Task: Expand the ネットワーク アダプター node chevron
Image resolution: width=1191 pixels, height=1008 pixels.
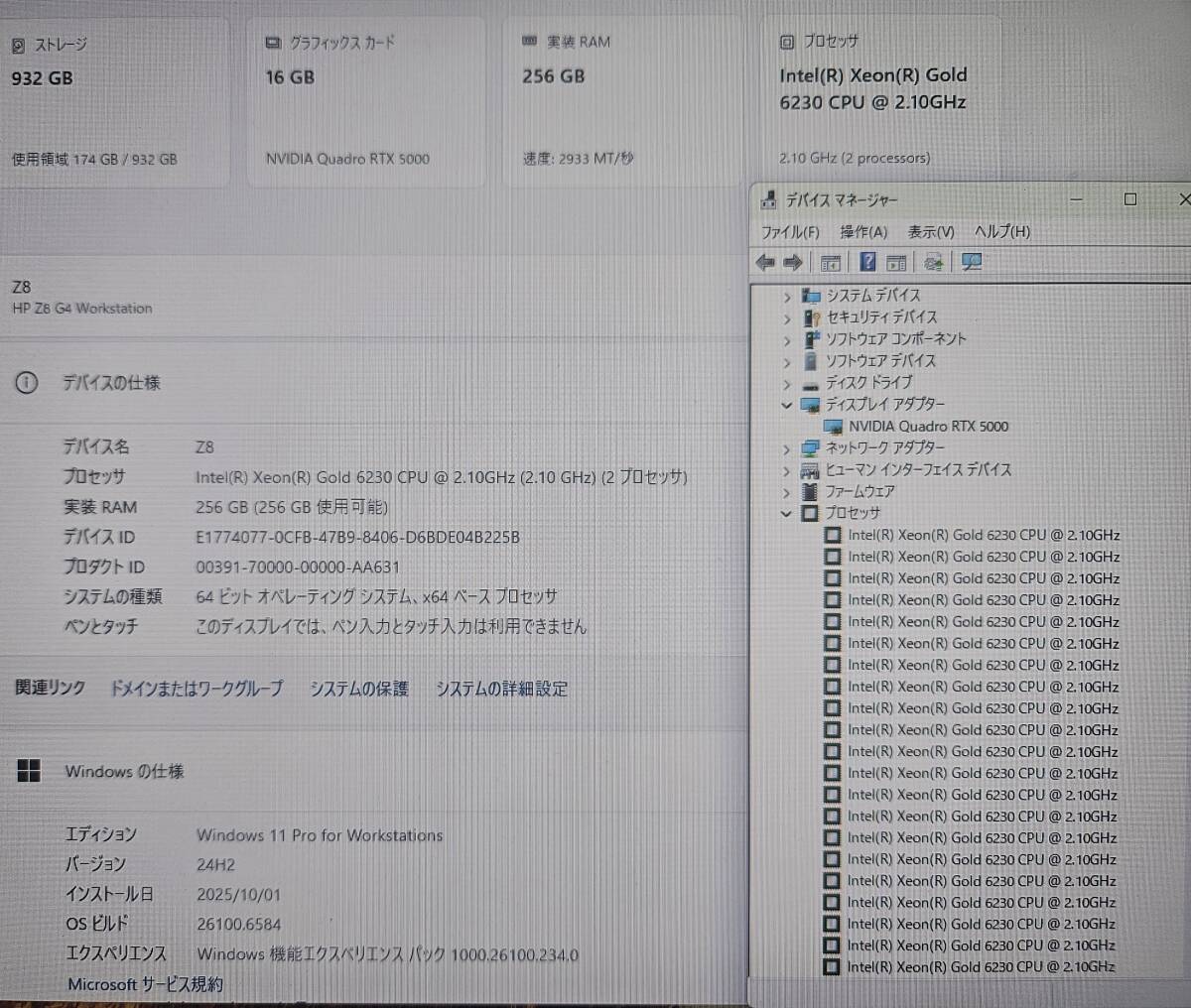Action: pyautogui.click(x=787, y=449)
